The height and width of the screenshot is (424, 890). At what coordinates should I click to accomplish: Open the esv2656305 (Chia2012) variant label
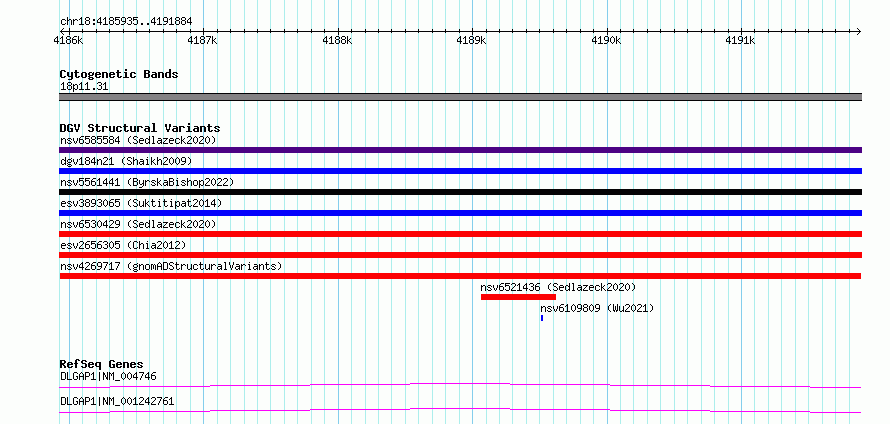click(123, 245)
